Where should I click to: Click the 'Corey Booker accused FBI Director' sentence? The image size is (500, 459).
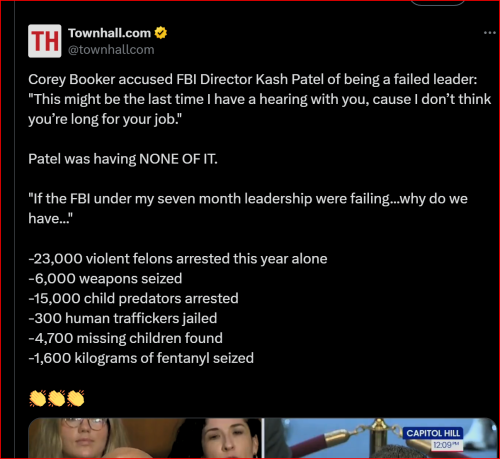click(x=253, y=79)
